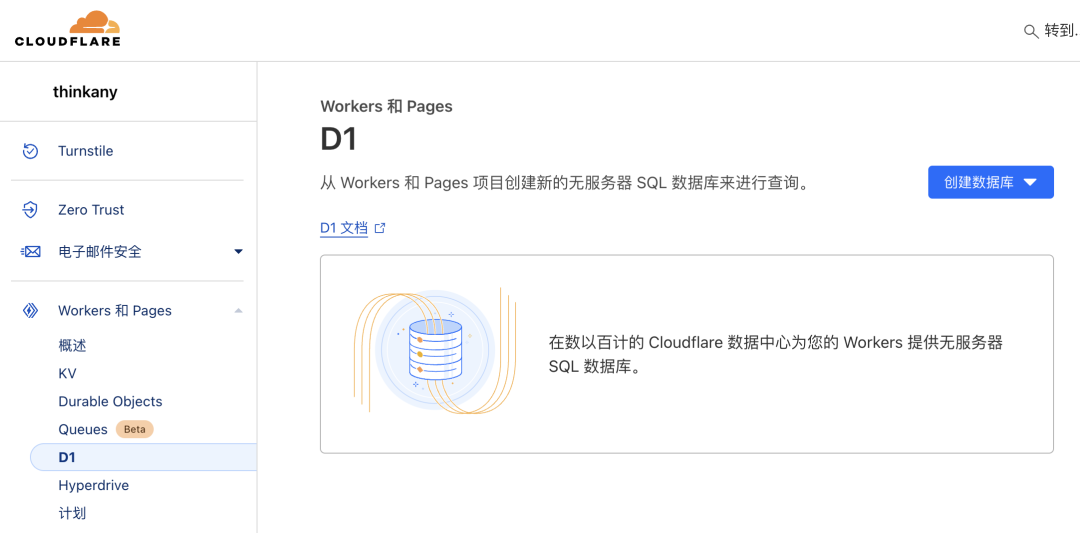Click the email security envelope icon

(30, 252)
